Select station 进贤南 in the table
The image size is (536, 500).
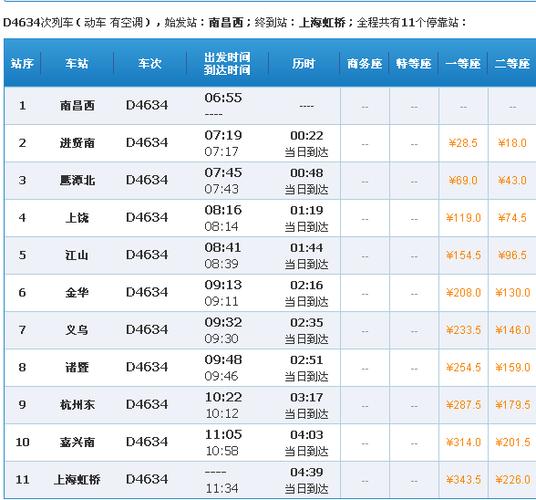coord(77,143)
